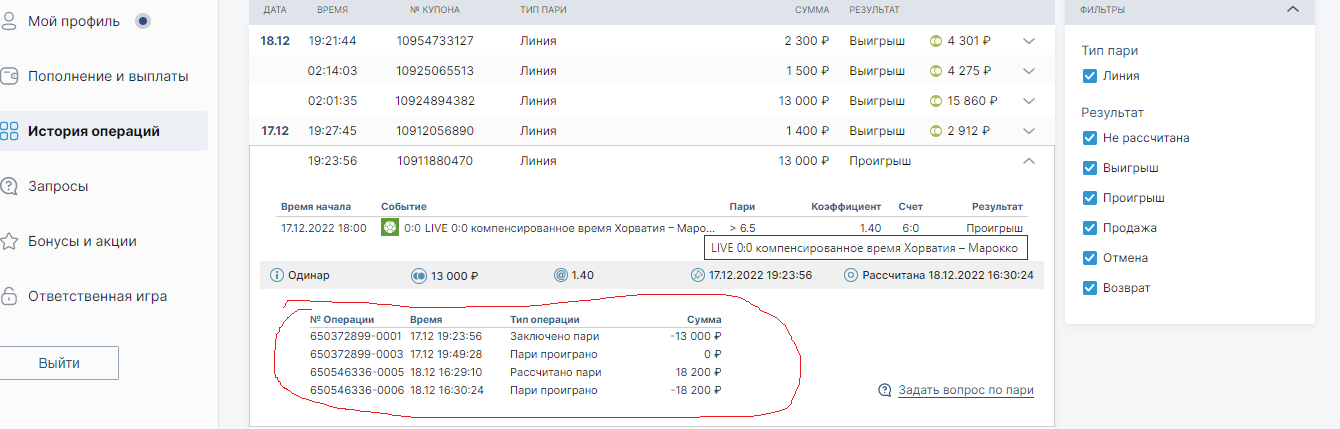Click the question bubble icon beside Запросы
The height and width of the screenshot is (429, 1340).
pos(9,186)
